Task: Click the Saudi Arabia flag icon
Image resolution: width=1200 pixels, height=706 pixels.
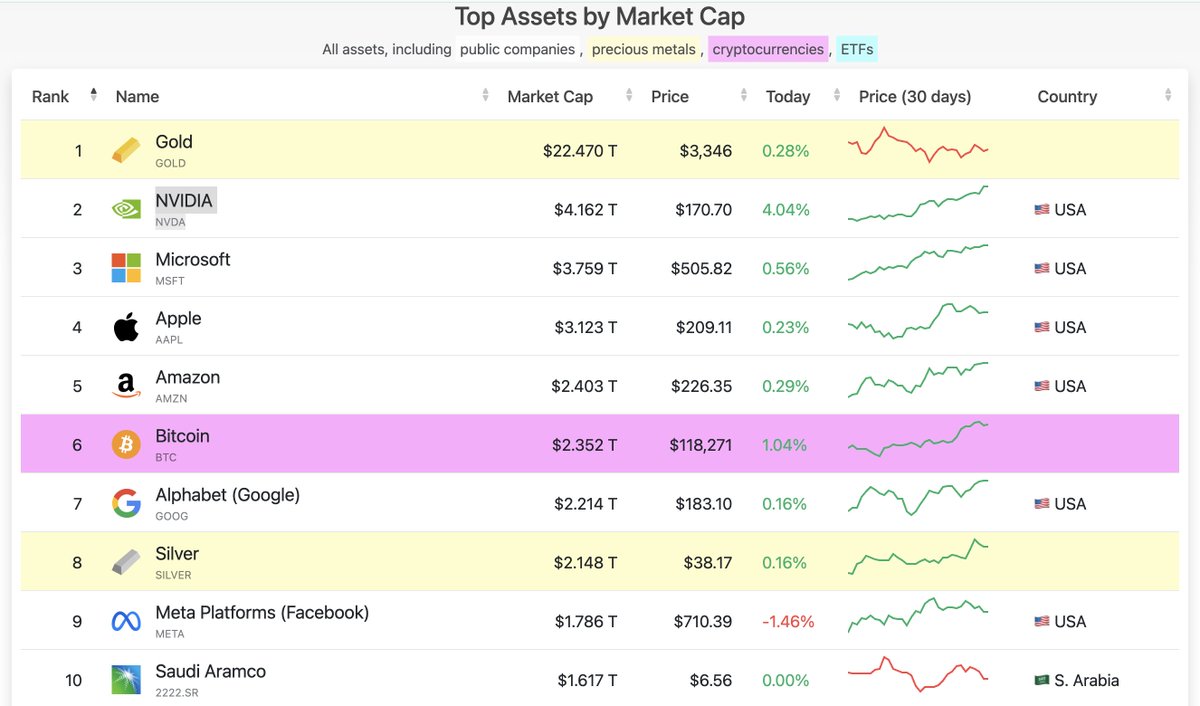Action: click(1042, 680)
